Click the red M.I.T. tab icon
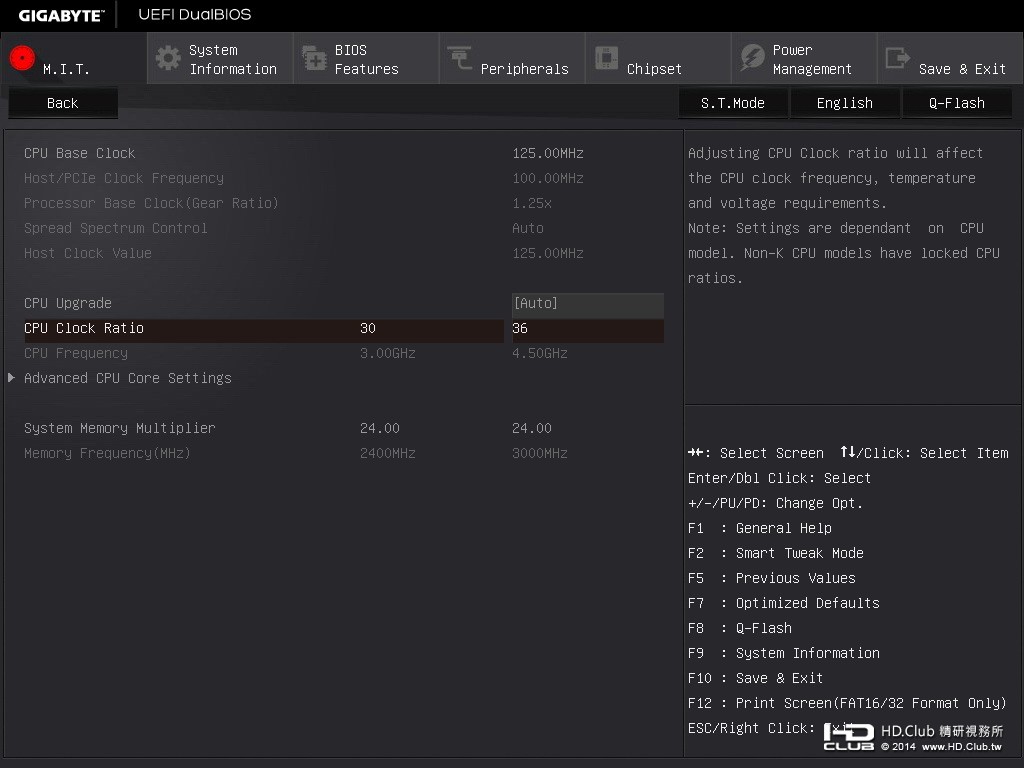1024x768 pixels. click(x=22, y=58)
